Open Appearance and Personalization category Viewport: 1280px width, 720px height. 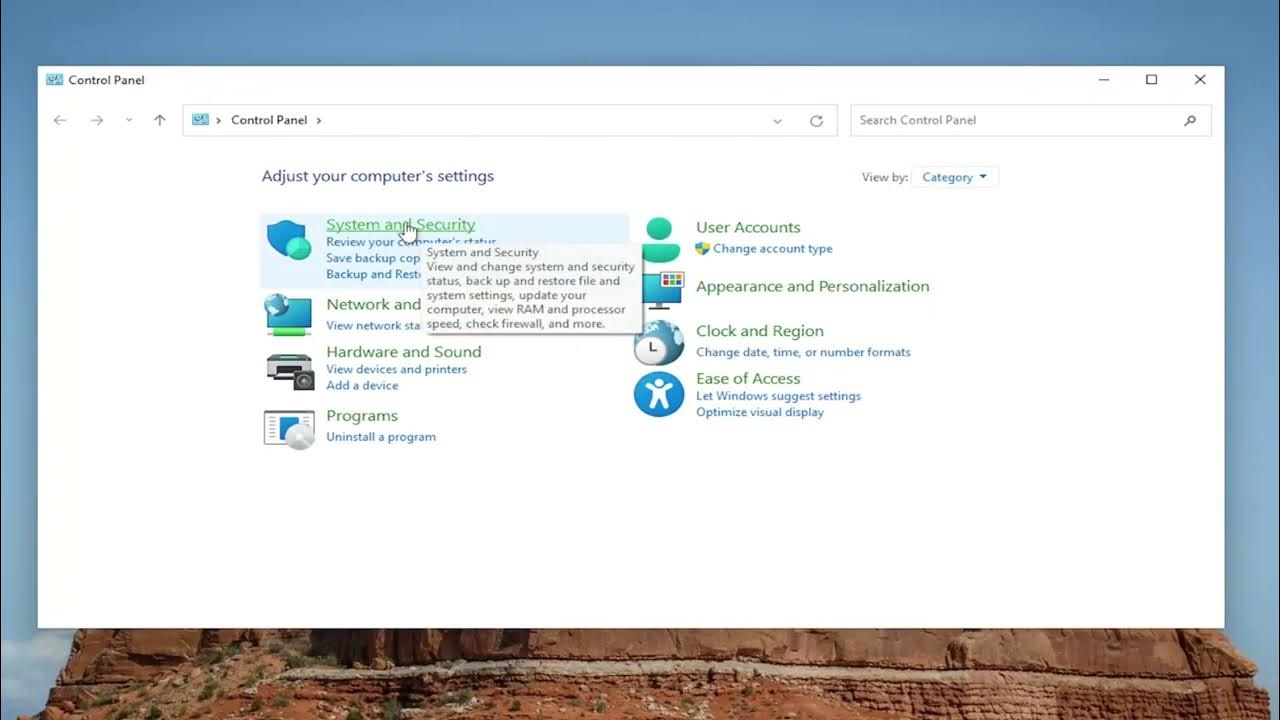(x=812, y=286)
